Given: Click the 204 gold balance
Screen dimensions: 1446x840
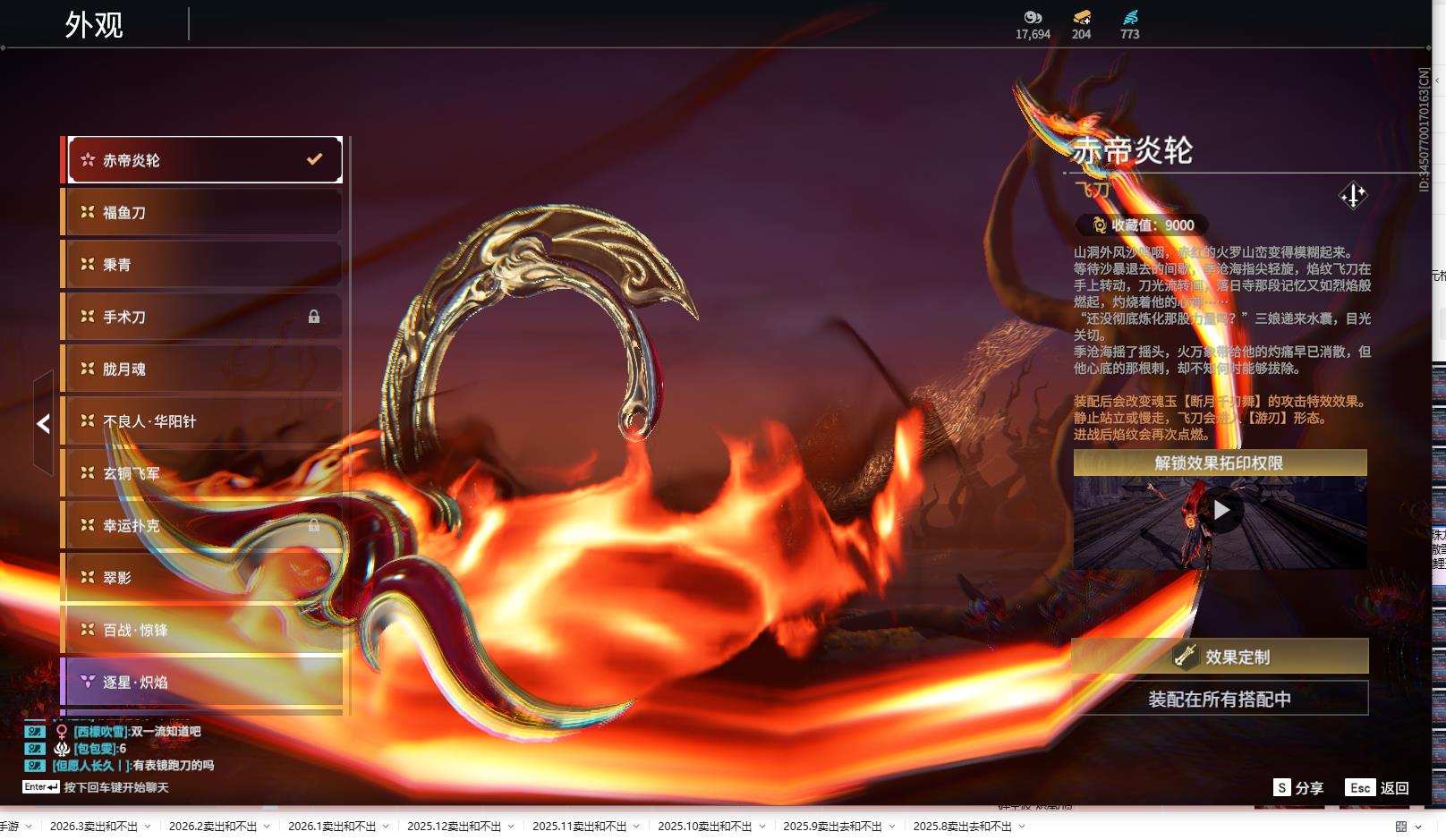Looking at the screenshot, I should point(1082,34).
